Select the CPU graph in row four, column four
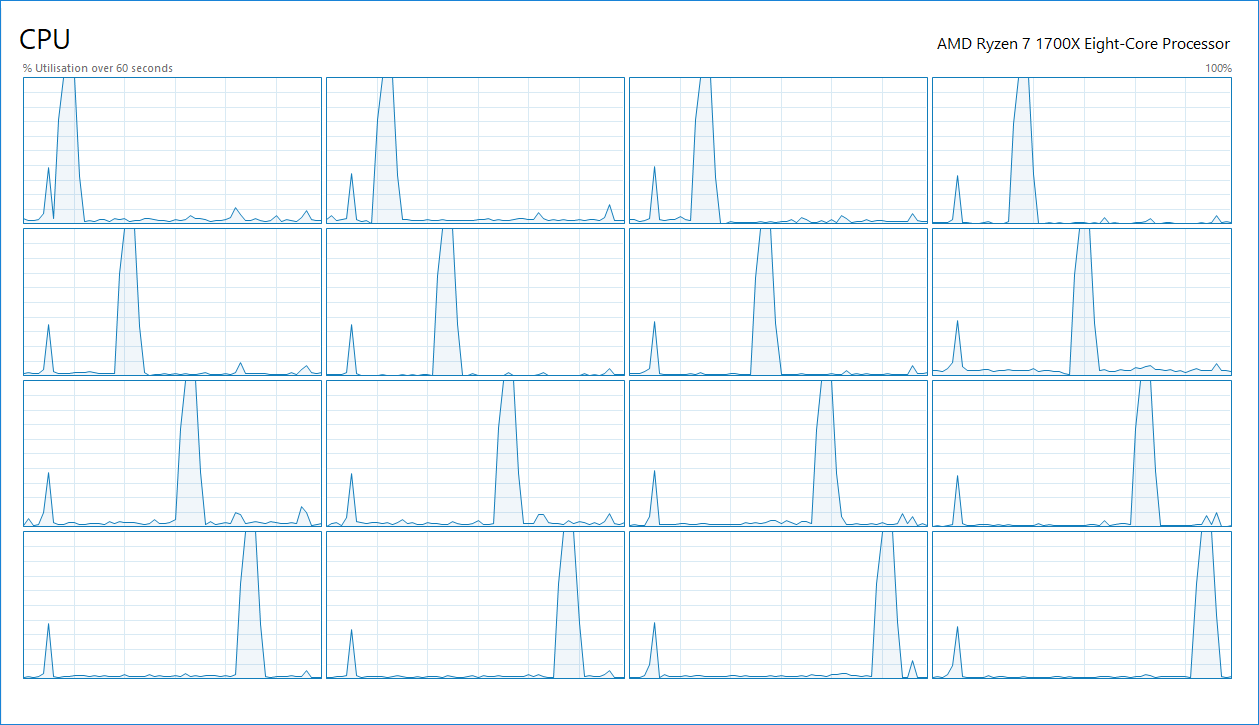 (x=1082, y=605)
